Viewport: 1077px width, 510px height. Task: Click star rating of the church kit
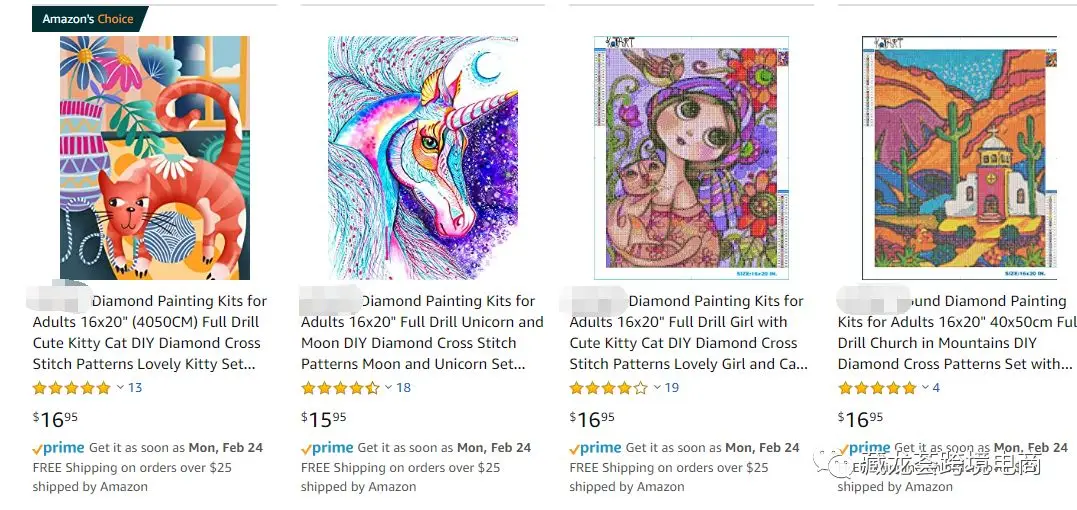877,388
